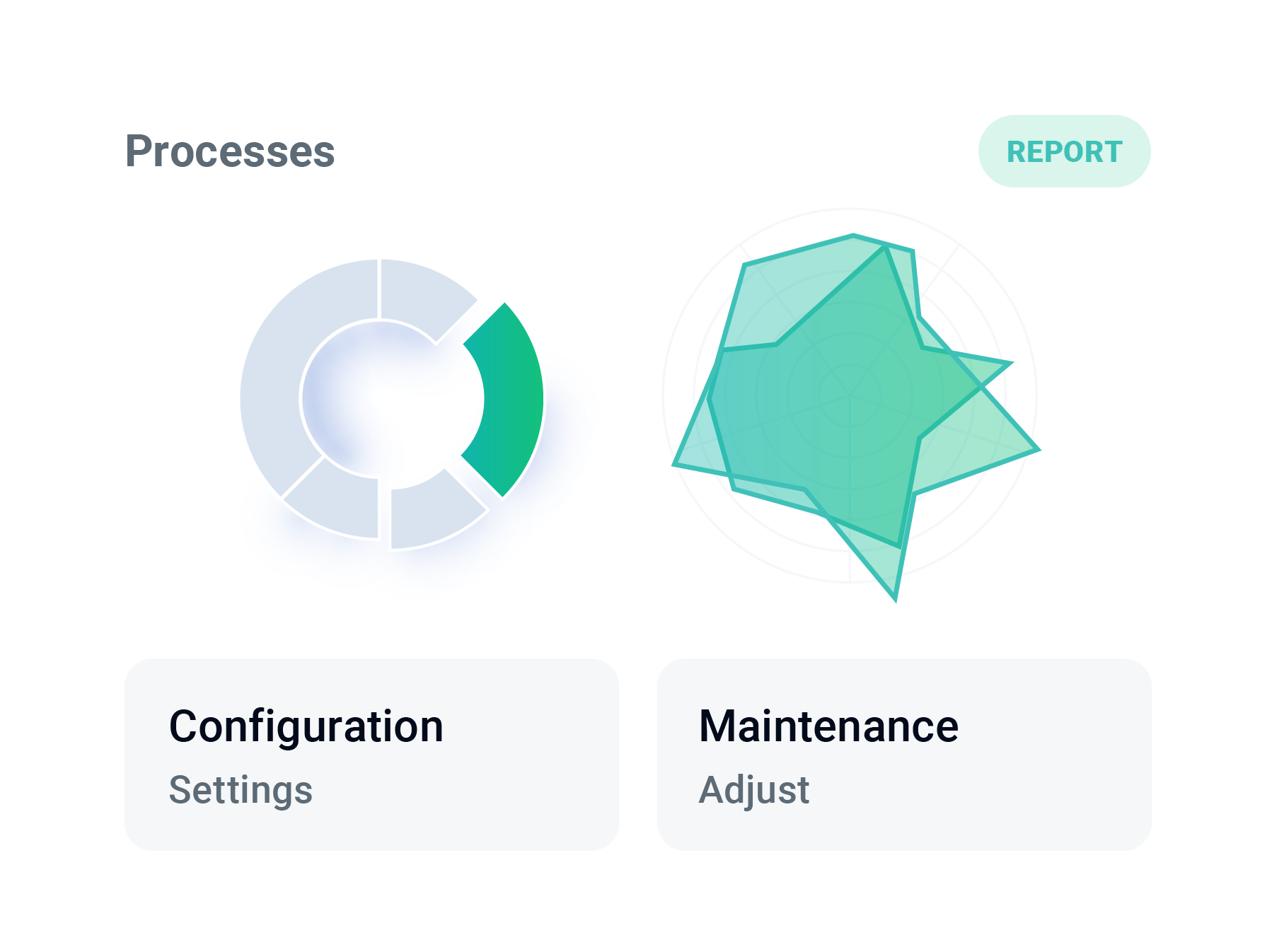Click the Adjust subtitle under Maintenance
The image size is (1272, 952).
(754, 790)
